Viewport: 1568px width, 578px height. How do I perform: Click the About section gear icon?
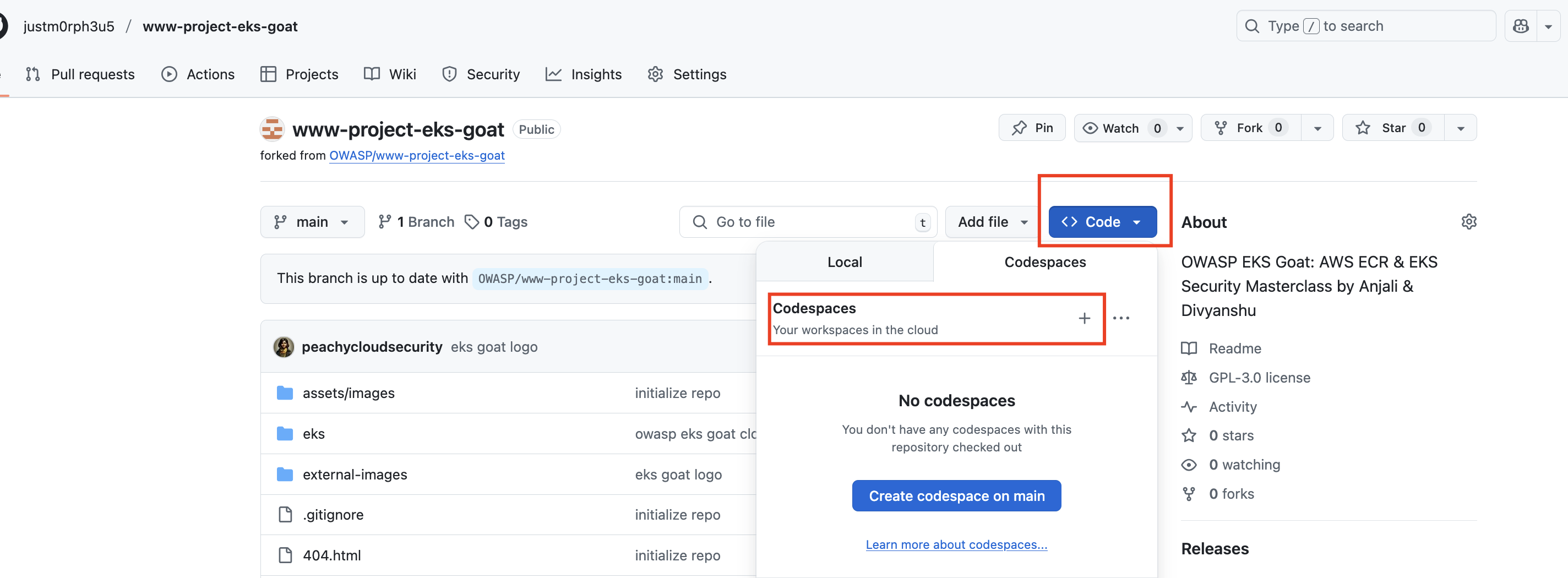tap(1468, 221)
